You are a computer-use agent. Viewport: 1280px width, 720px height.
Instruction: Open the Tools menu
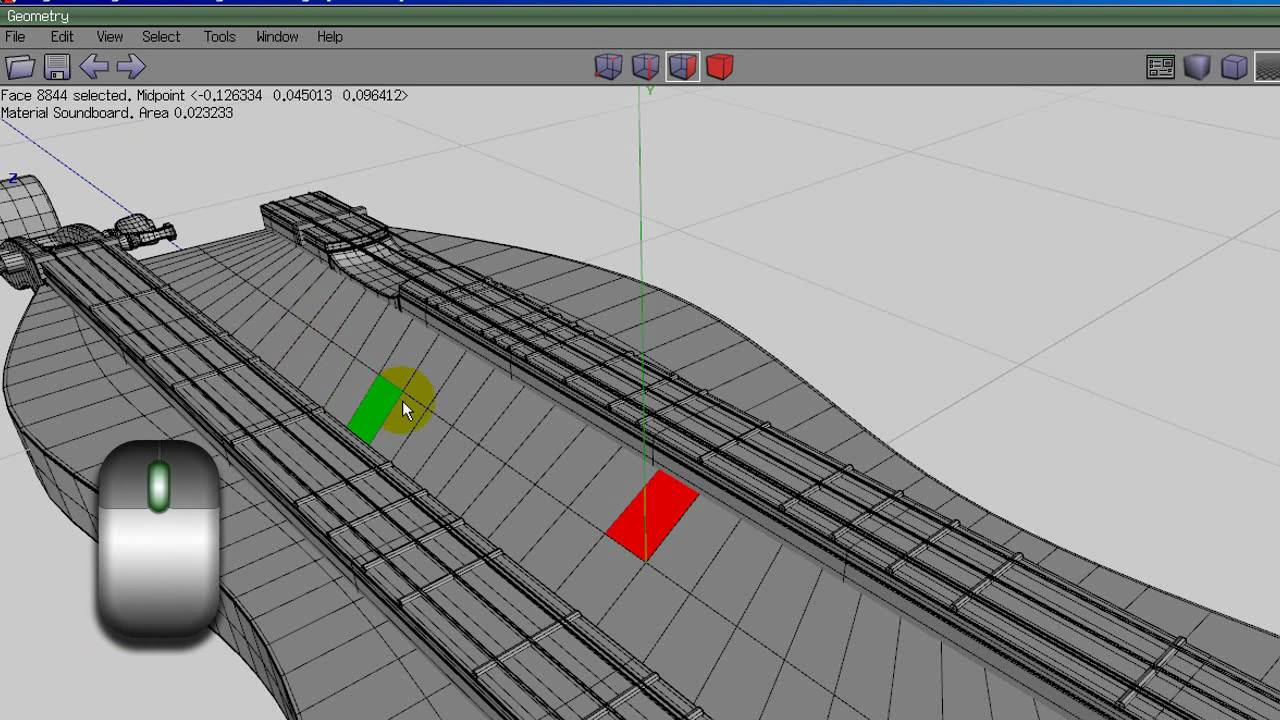point(218,37)
